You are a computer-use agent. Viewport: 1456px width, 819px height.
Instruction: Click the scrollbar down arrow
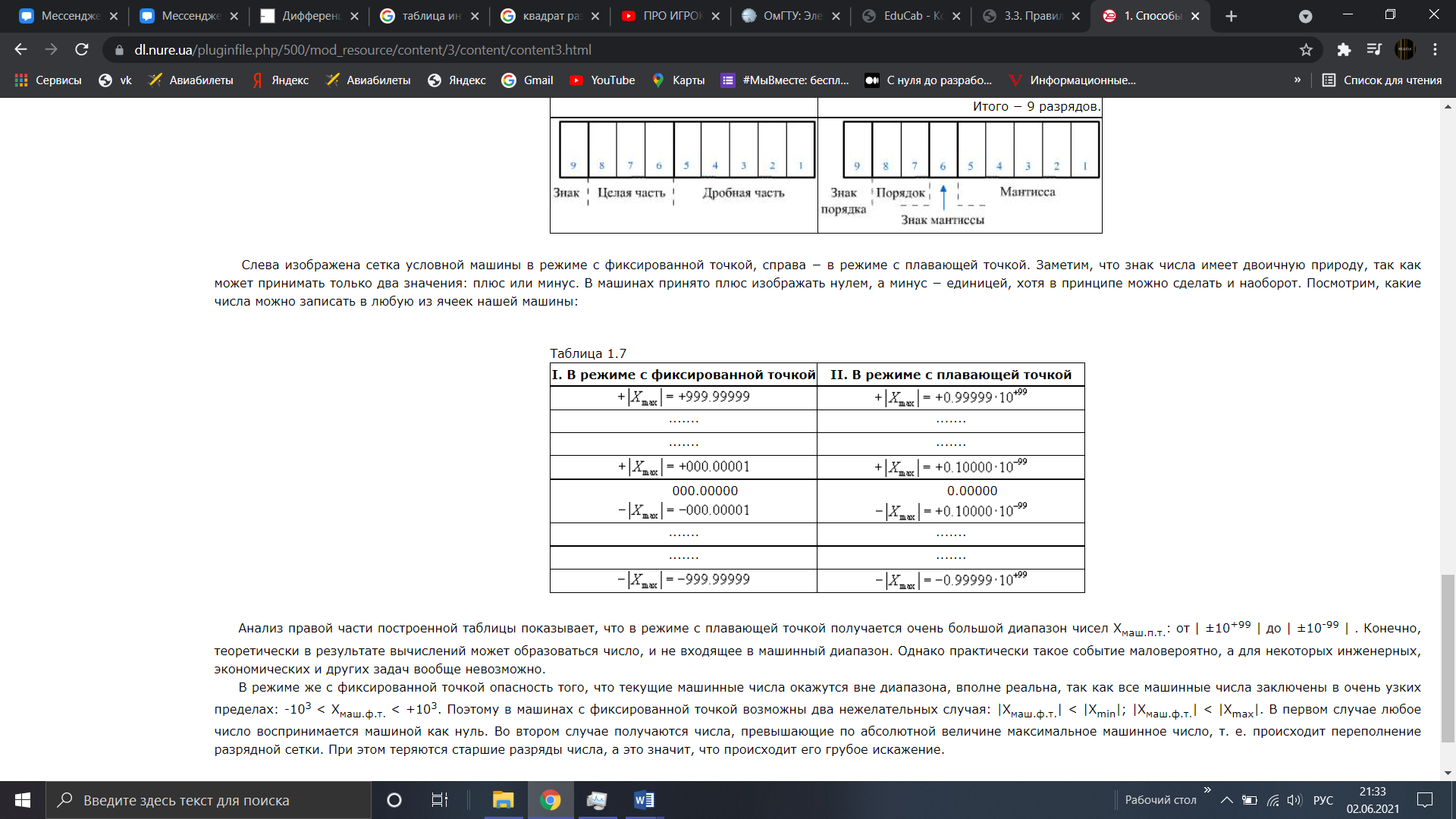click(1448, 773)
